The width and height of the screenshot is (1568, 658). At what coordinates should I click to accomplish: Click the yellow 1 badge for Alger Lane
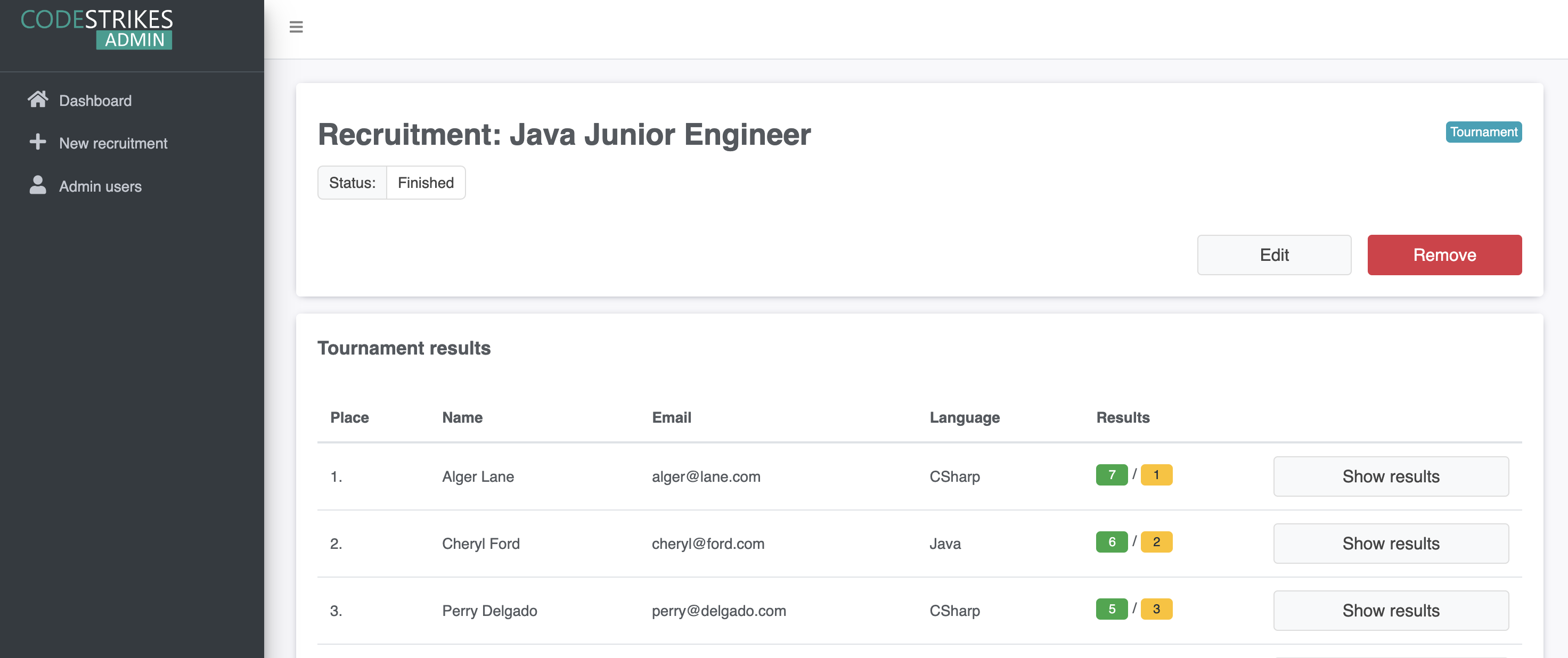pos(1156,474)
